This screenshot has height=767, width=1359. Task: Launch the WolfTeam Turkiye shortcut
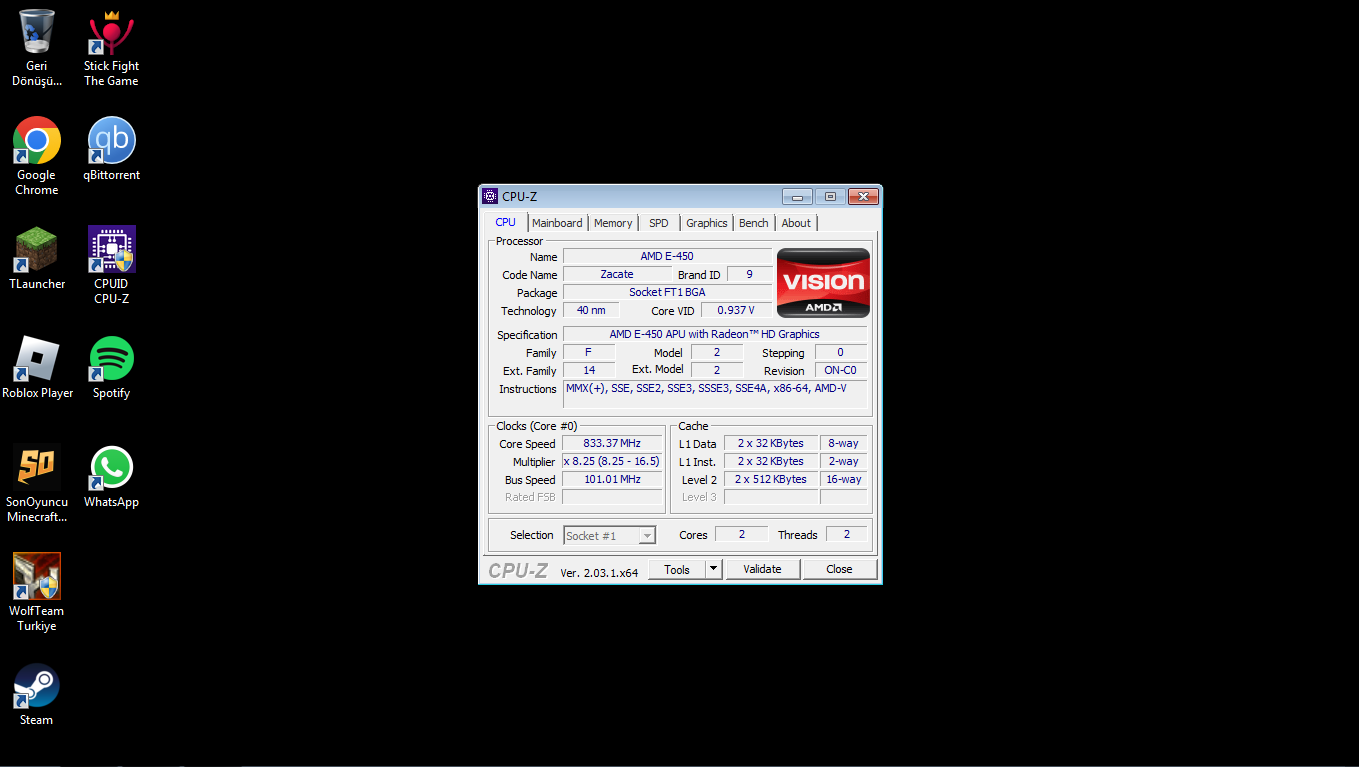(37, 593)
